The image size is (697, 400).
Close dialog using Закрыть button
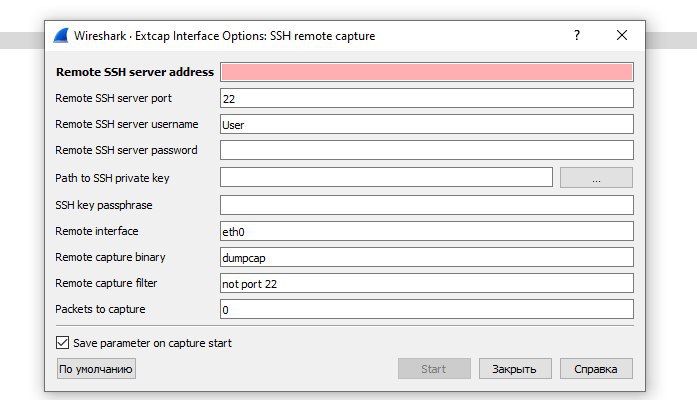tap(515, 369)
